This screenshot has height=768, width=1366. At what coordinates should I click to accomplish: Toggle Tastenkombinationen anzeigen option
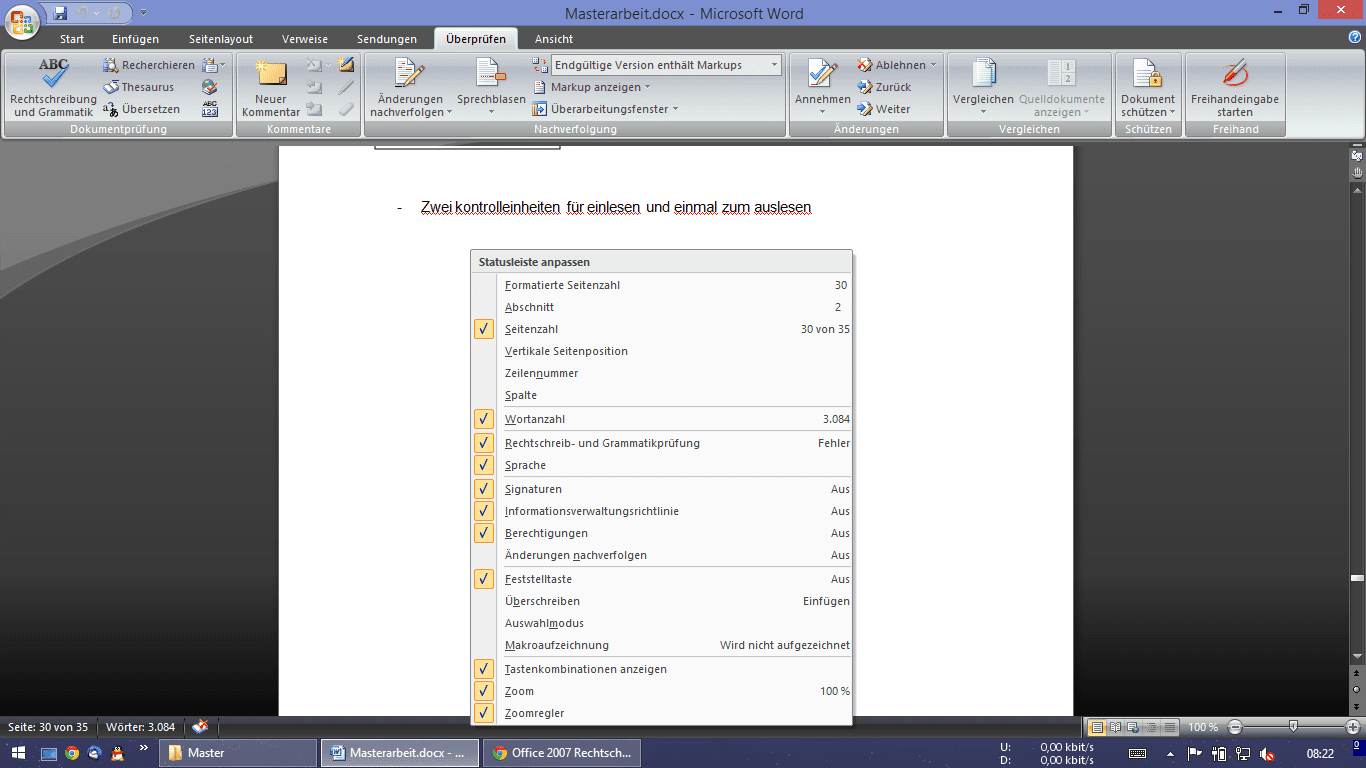pyautogui.click(x=662, y=669)
